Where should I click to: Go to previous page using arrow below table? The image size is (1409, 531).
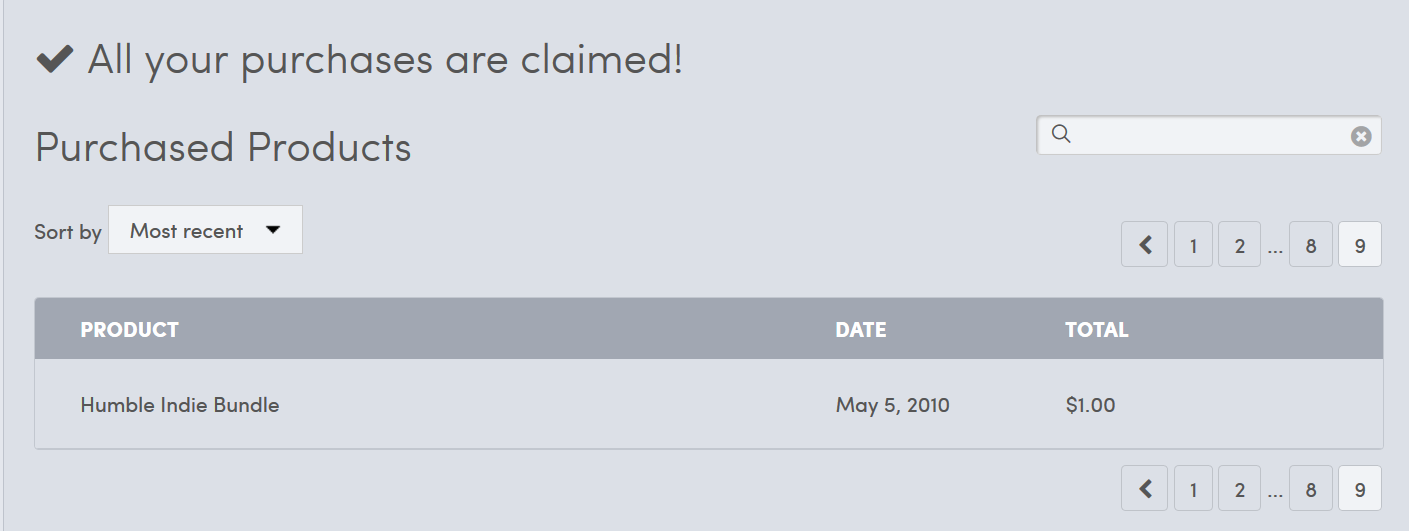pyautogui.click(x=1145, y=489)
